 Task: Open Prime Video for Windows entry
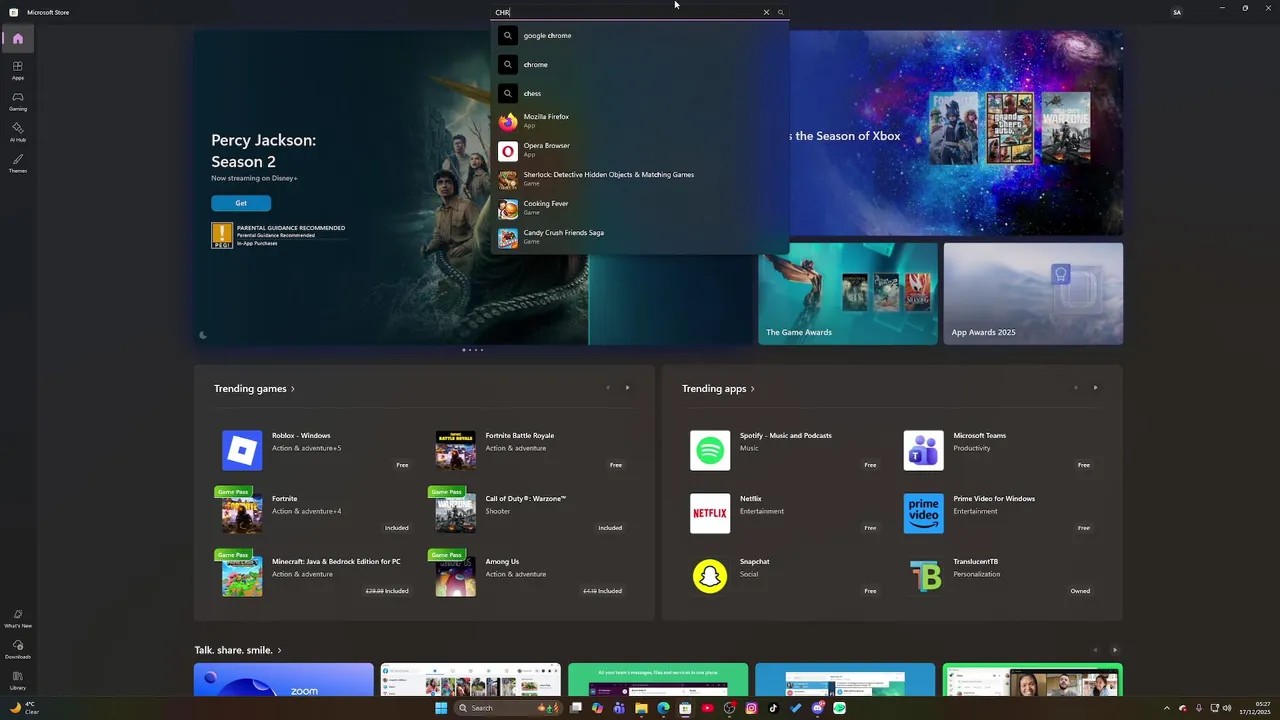click(x=998, y=513)
